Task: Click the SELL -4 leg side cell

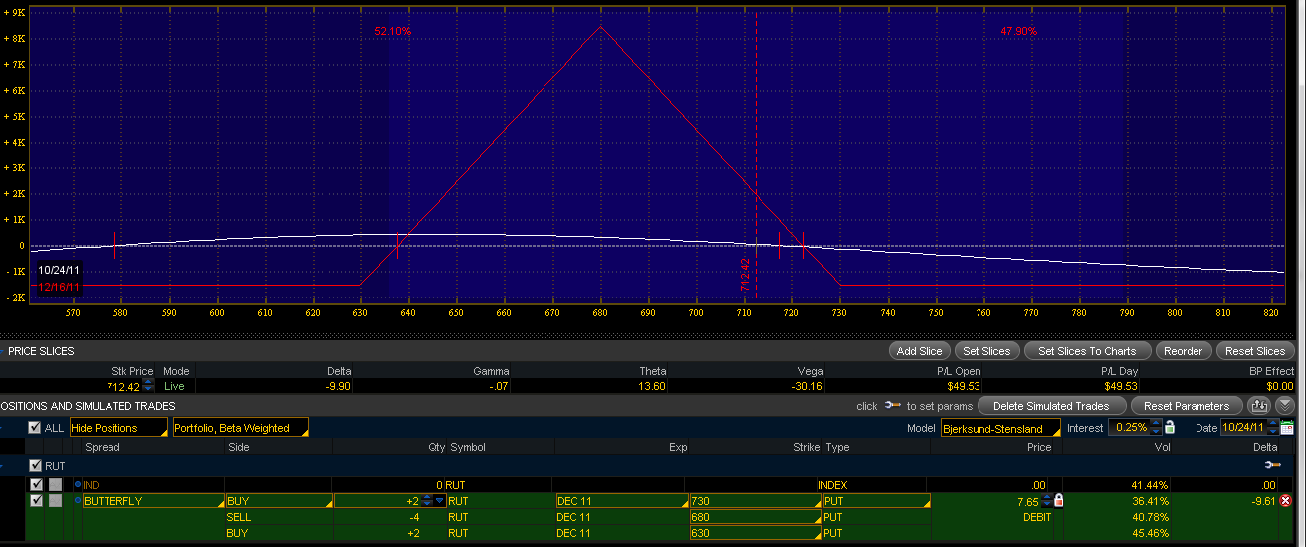Action: click(x=279, y=517)
